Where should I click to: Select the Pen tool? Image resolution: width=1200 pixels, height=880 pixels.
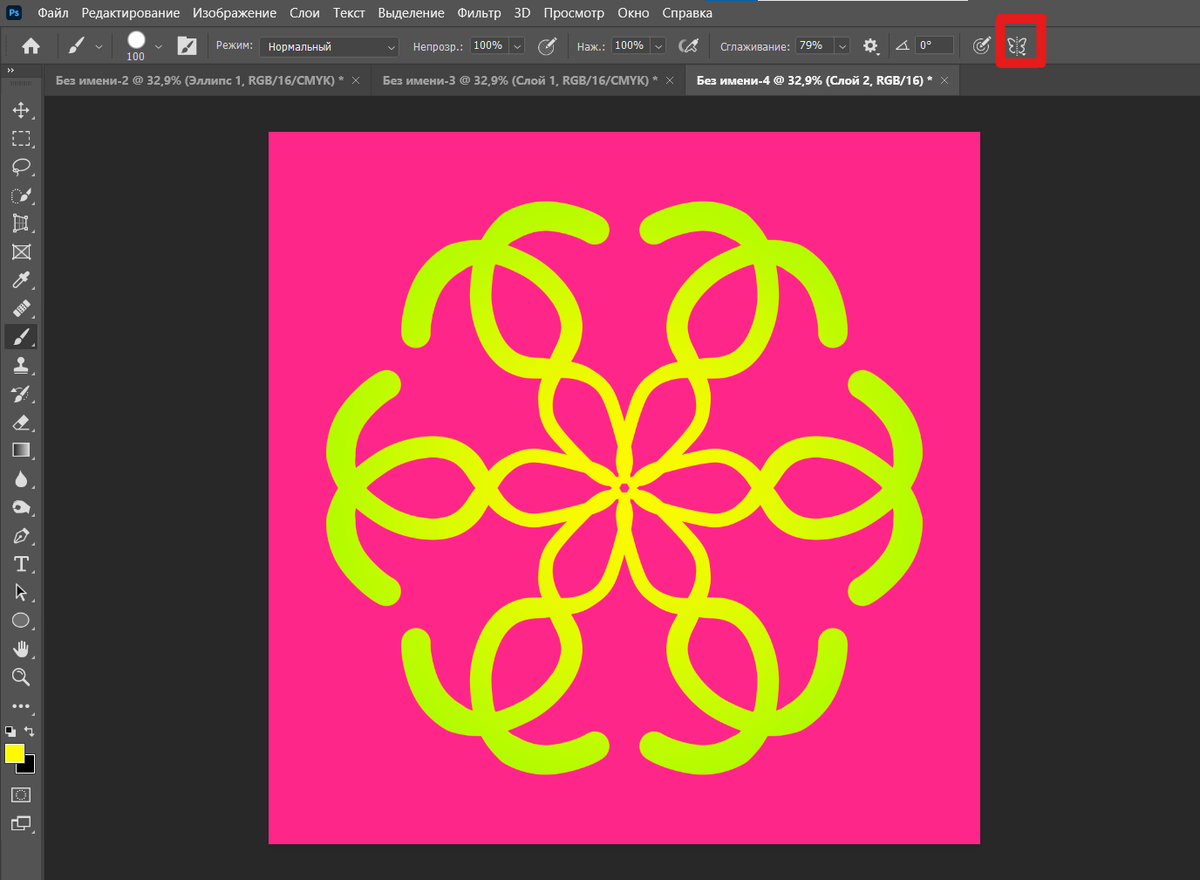21,536
